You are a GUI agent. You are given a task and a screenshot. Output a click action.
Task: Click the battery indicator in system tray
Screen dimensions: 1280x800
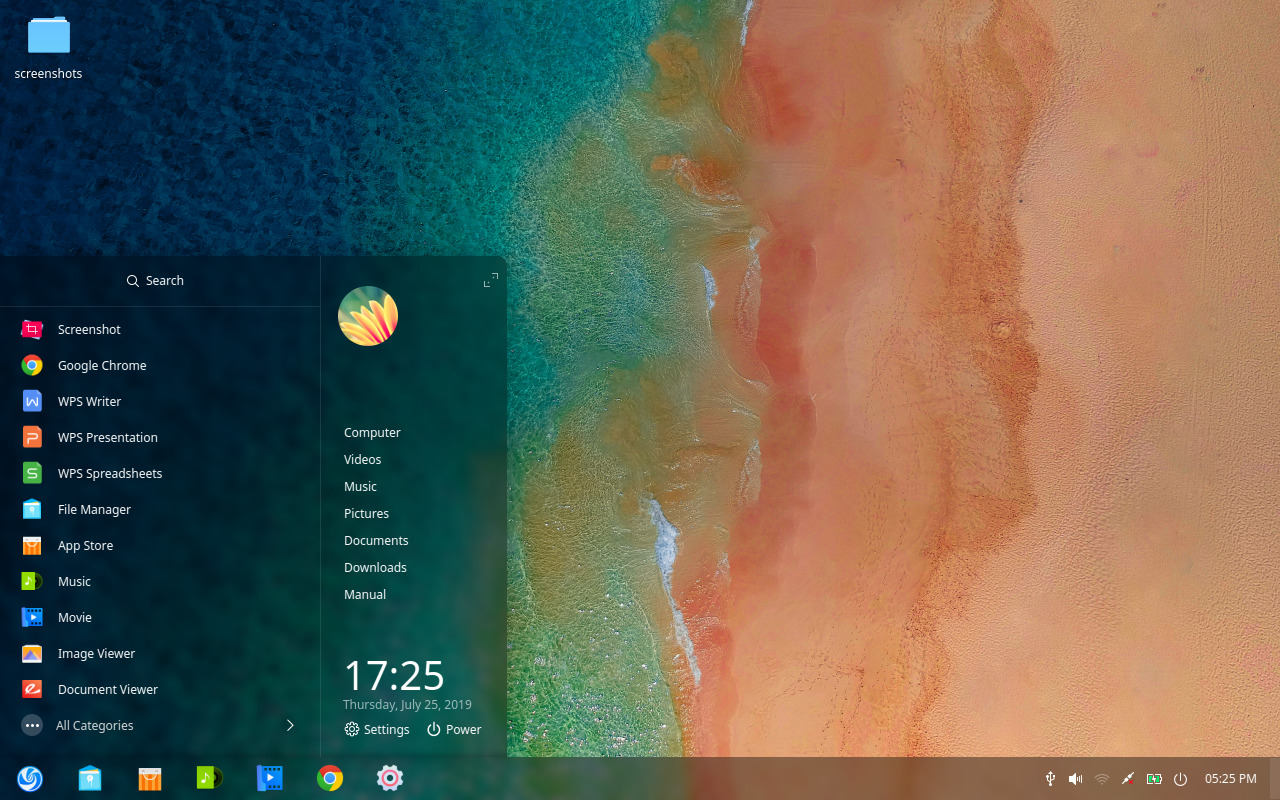pos(1154,779)
